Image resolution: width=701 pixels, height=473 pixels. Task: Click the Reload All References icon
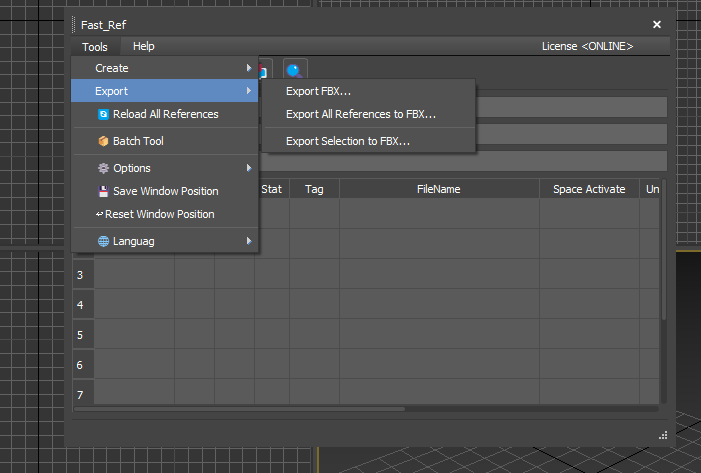pos(103,114)
